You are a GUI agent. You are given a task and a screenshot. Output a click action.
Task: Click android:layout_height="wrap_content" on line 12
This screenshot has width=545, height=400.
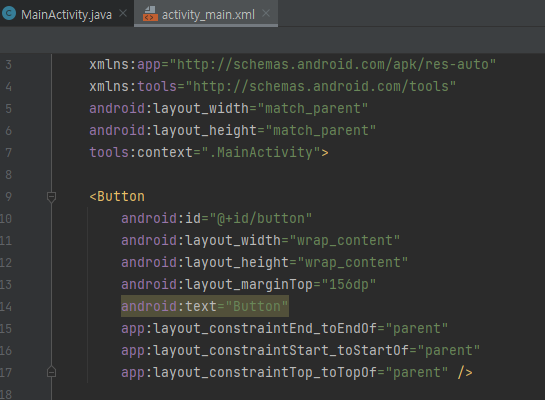pyautogui.click(x=264, y=262)
